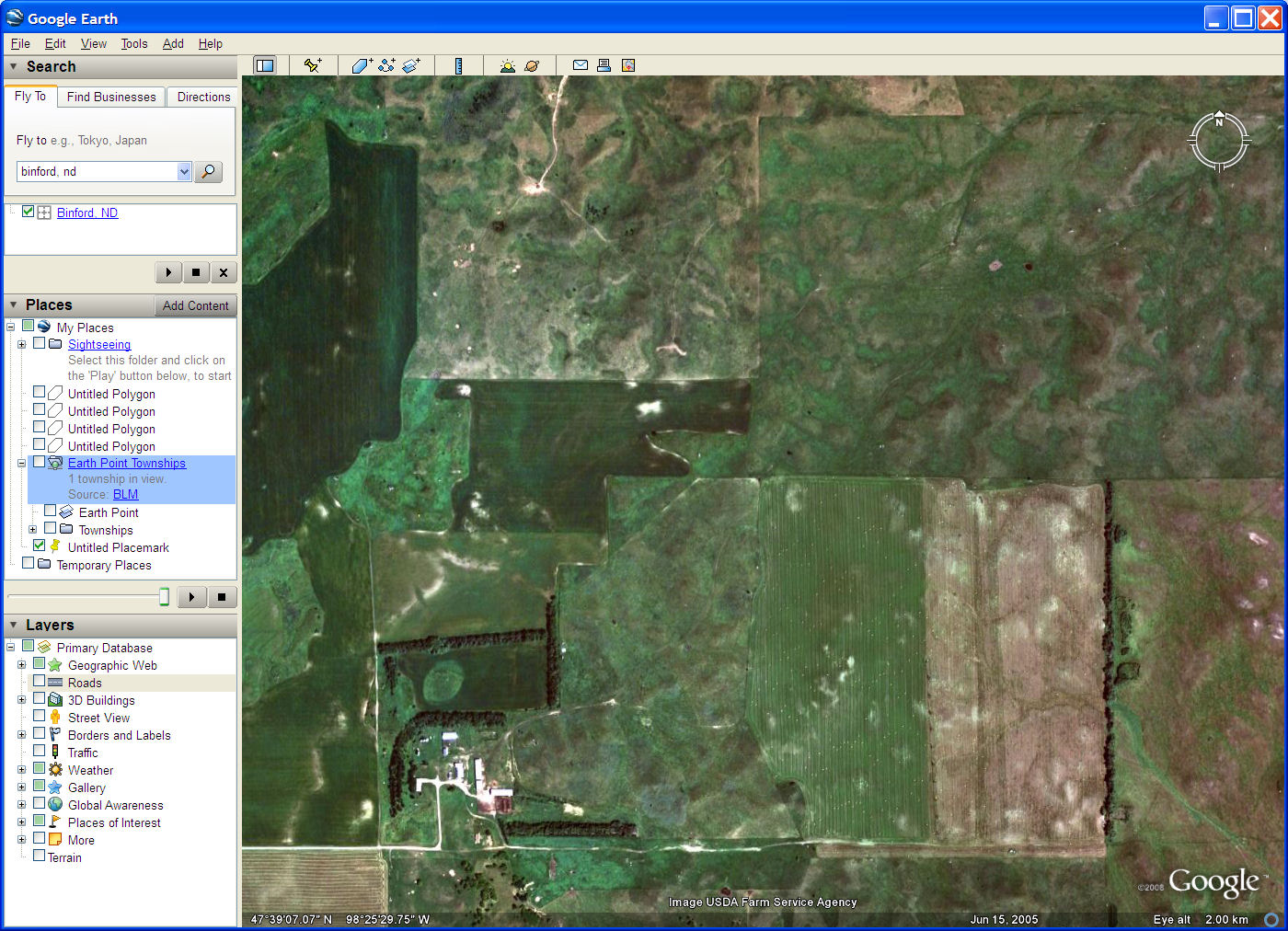Open view in Google Maps icon
The image size is (1288, 931).
point(628,65)
